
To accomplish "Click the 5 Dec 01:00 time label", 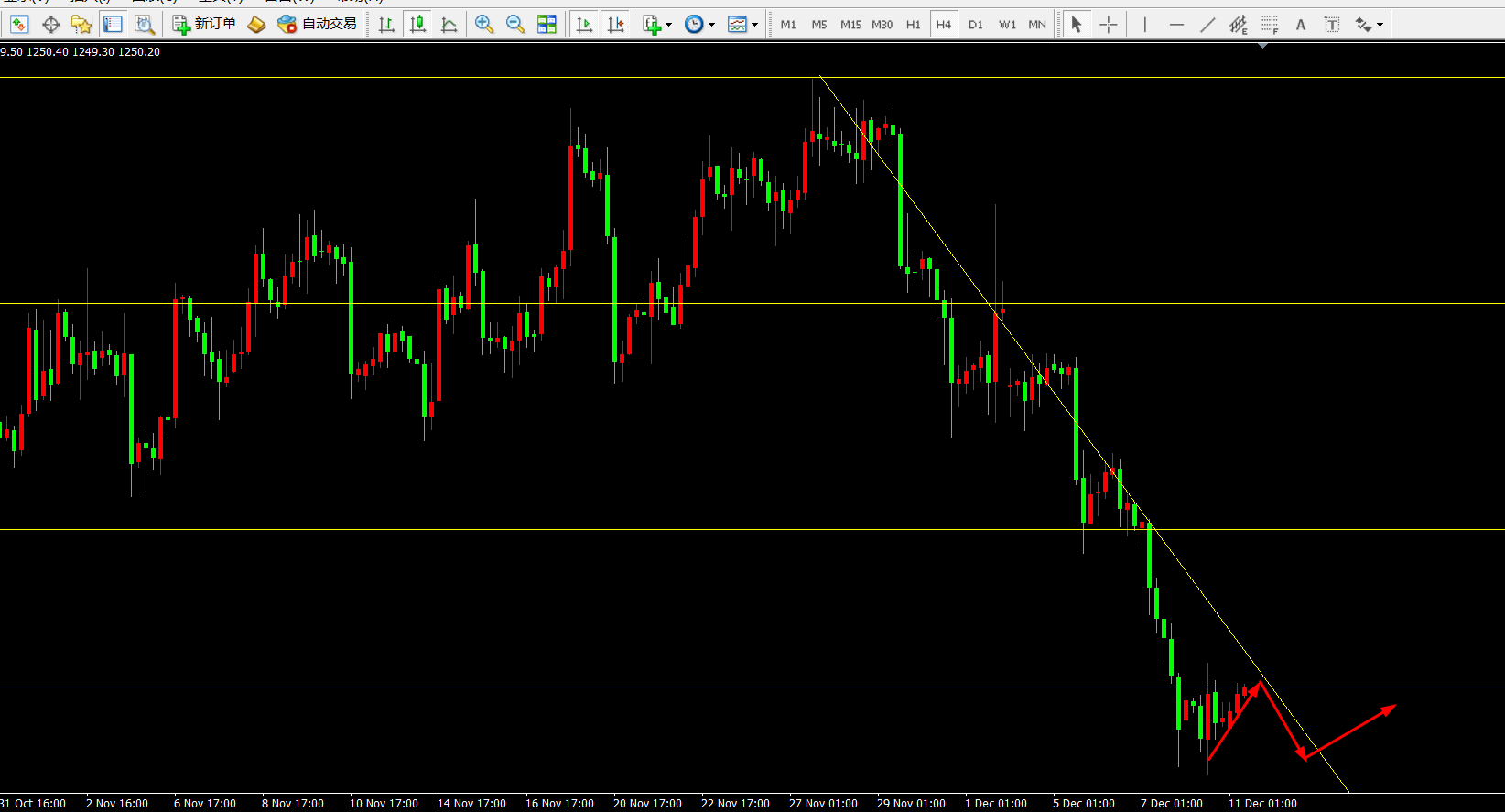I will pos(1084,803).
